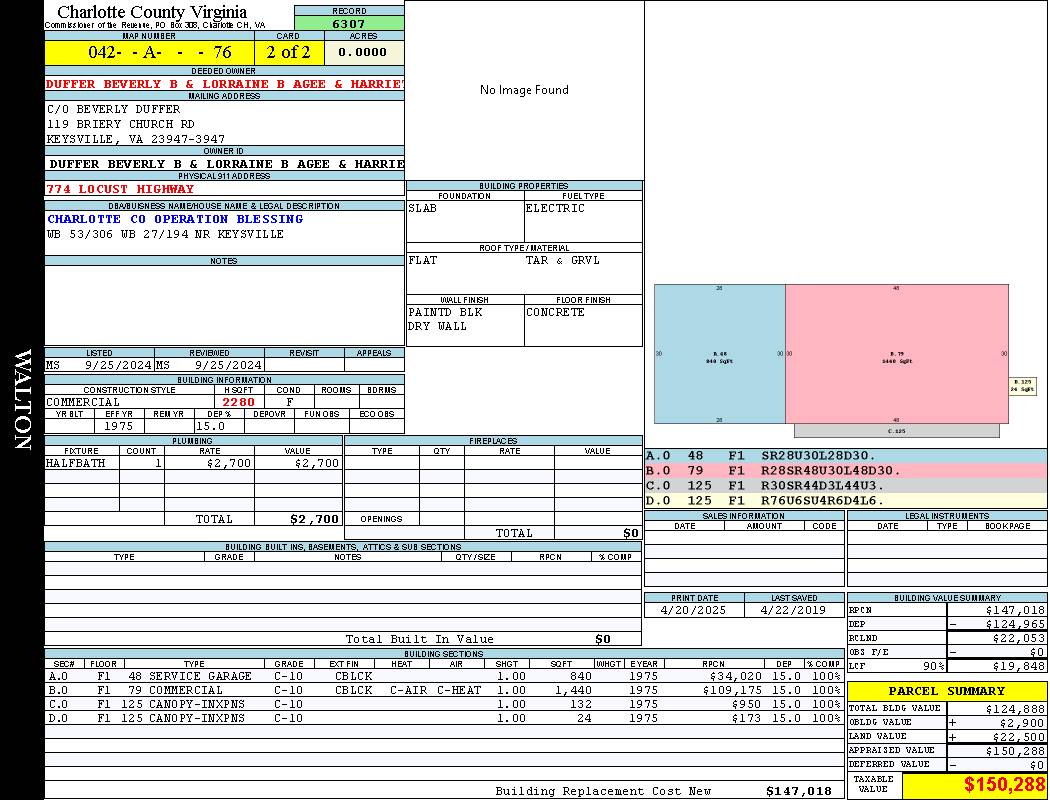Viewport: 1050px width, 800px height.
Task: Click the blue section A area in the sketch
Action: pos(720,354)
